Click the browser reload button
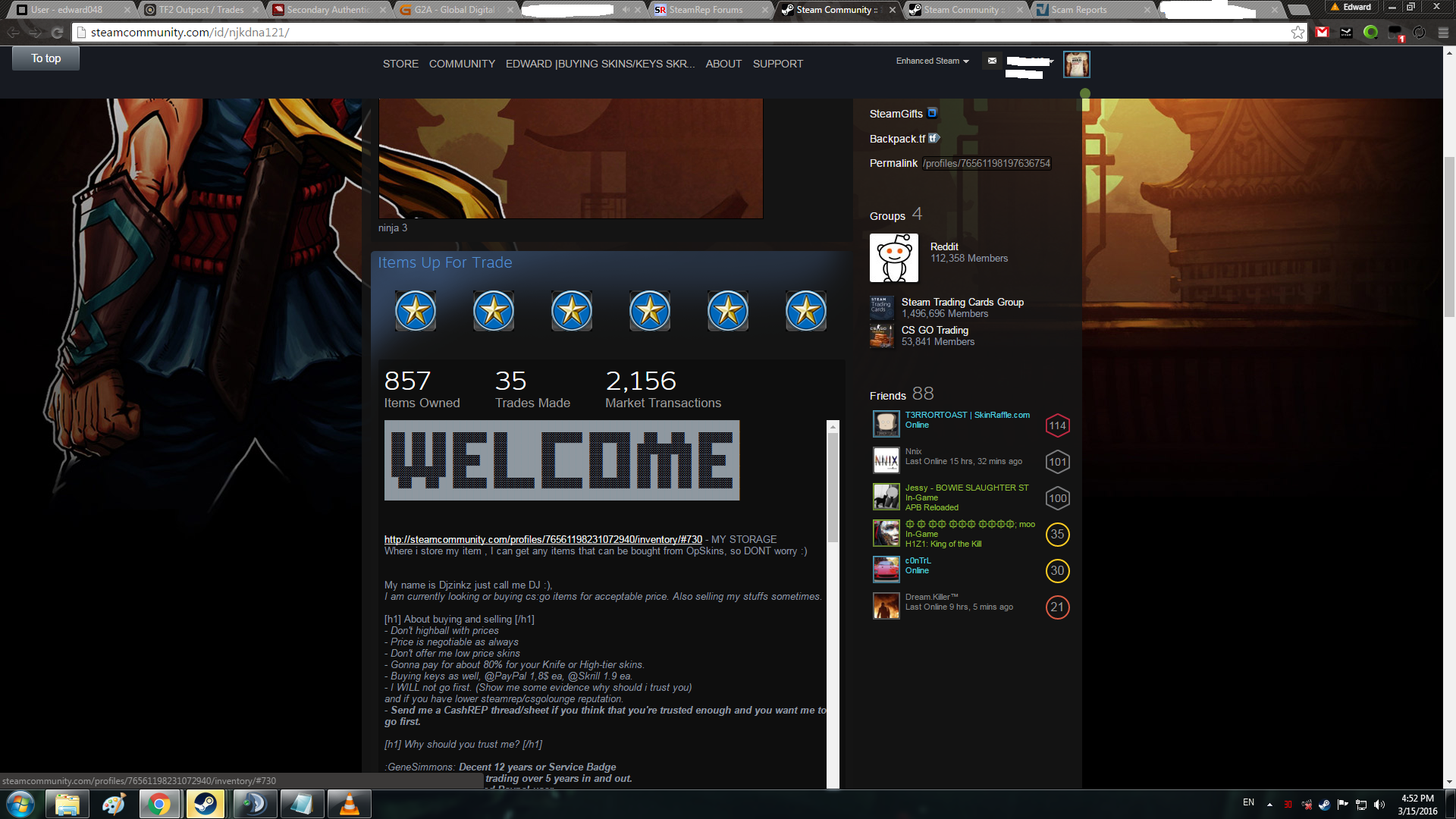Screen dimensions: 1456x819 tap(57, 33)
